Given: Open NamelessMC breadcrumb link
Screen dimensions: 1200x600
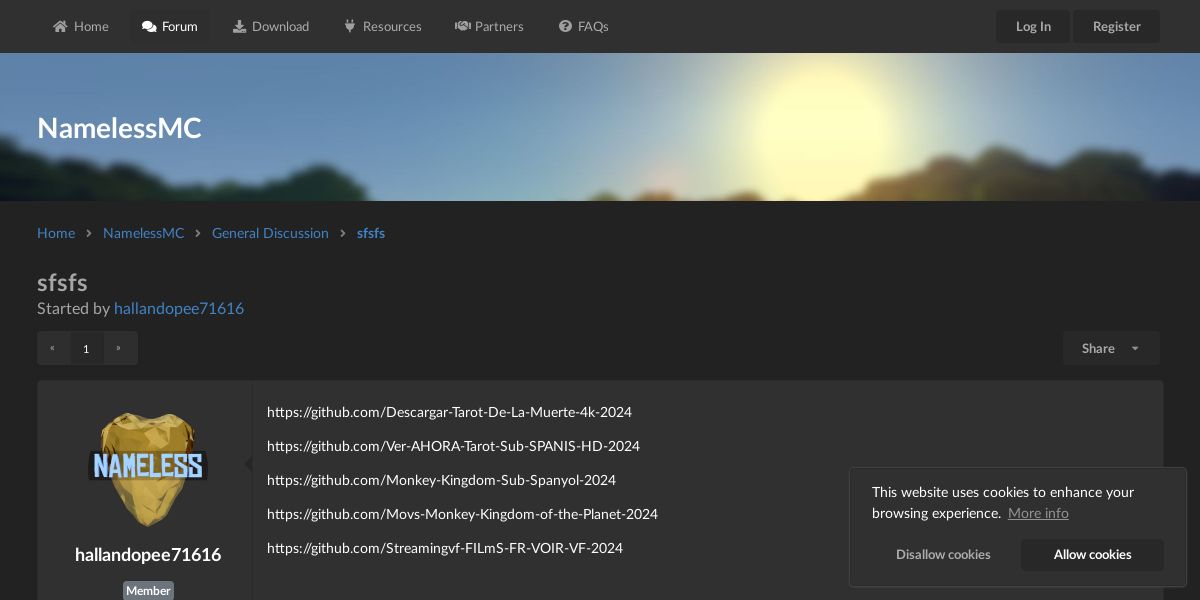Looking at the screenshot, I should coord(143,233).
